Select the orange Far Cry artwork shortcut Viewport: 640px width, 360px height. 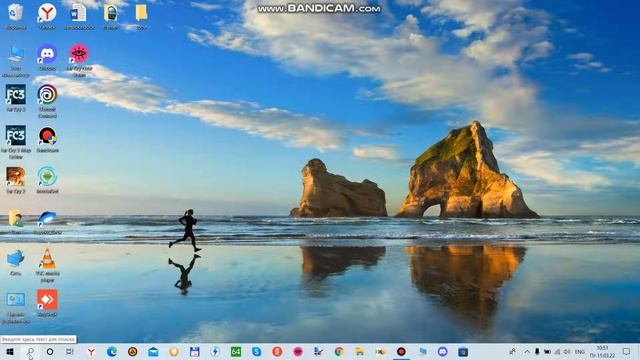coord(16,177)
